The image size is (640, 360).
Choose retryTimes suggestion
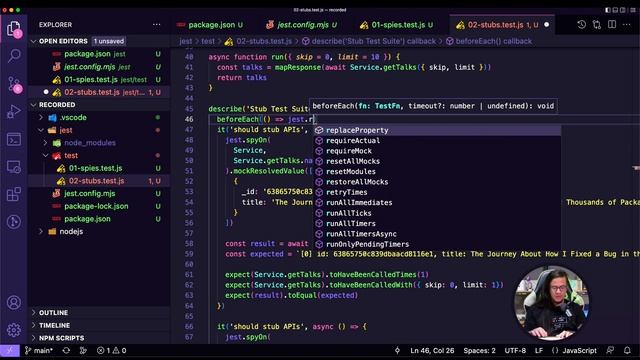click(x=437, y=192)
